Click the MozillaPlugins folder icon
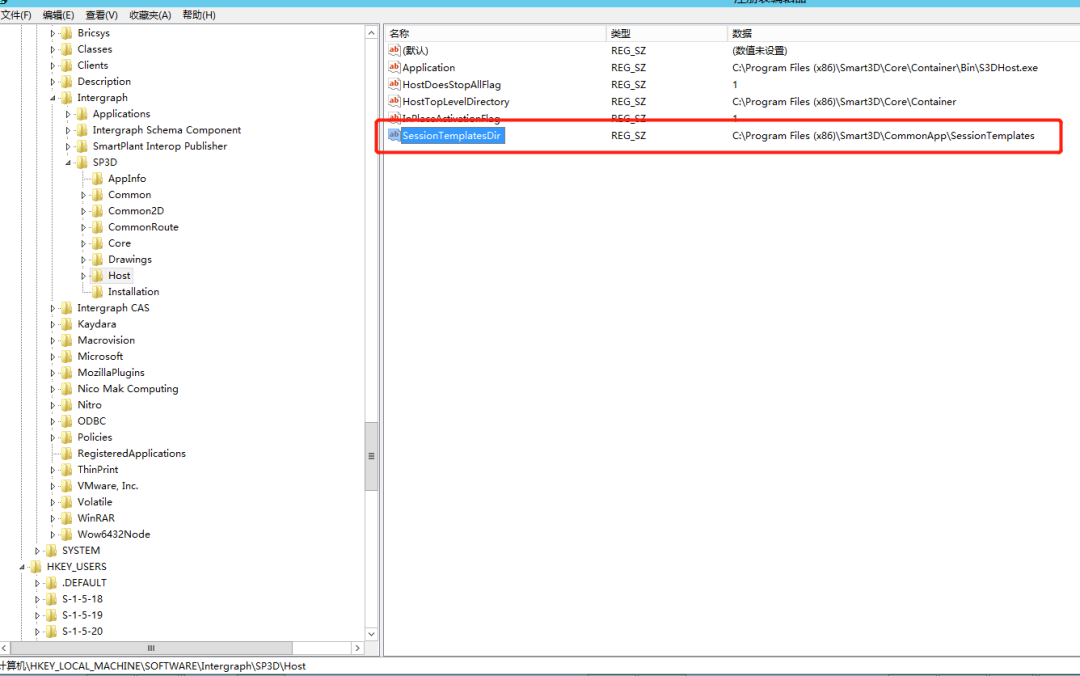Image resolution: width=1080 pixels, height=676 pixels. coord(66,373)
